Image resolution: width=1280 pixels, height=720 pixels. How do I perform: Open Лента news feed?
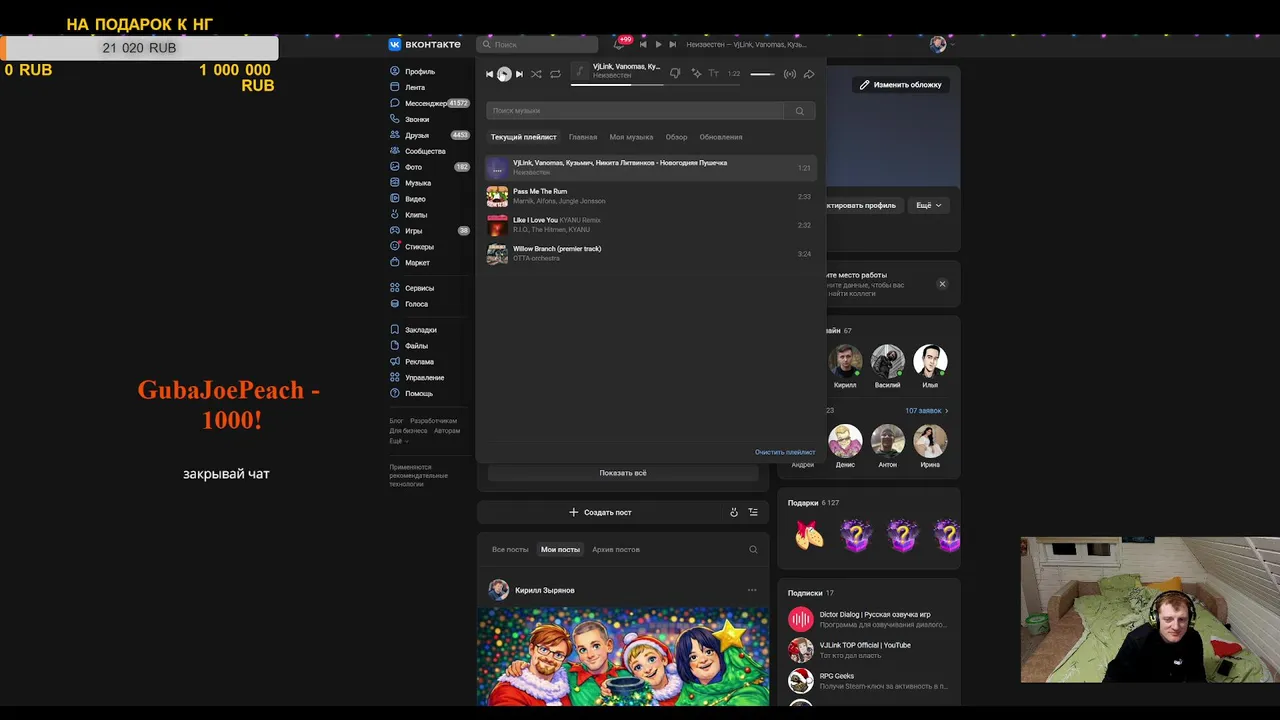click(408, 88)
